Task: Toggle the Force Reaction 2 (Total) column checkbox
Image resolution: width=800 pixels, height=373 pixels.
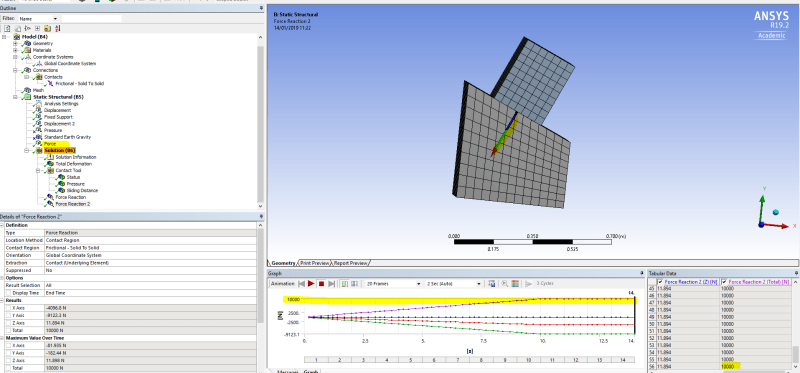Action: 724,281
